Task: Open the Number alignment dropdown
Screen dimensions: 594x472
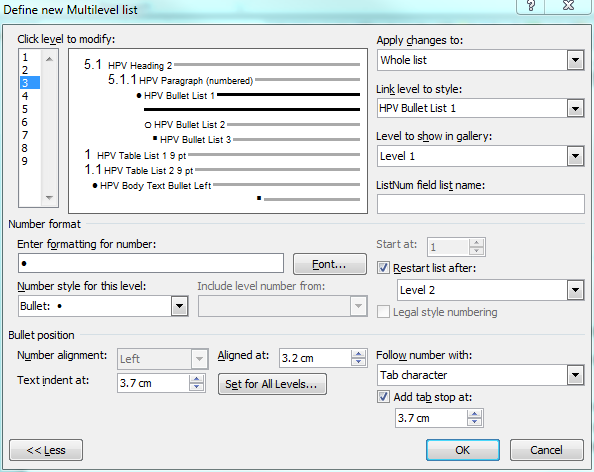Action: click(x=199, y=359)
